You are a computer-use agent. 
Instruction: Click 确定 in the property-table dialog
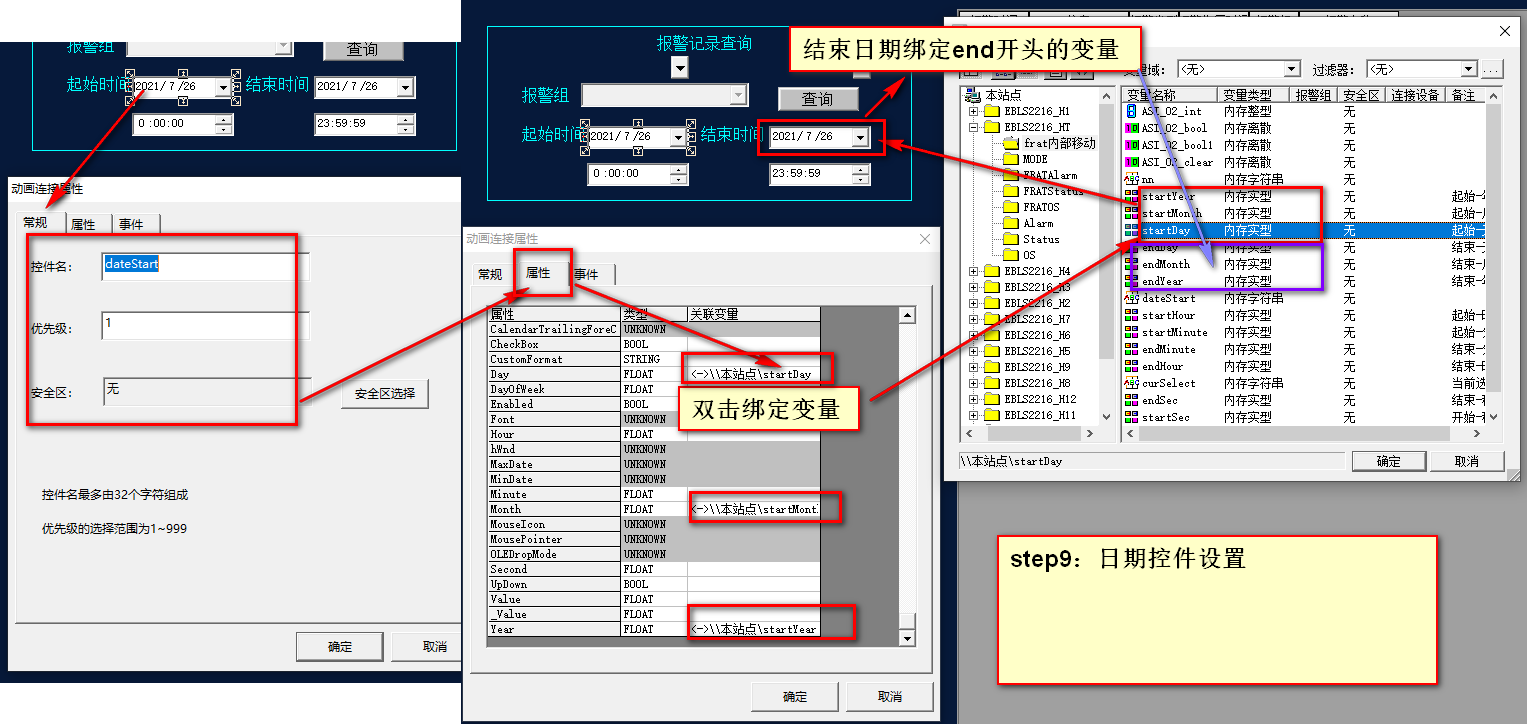(x=795, y=696)
